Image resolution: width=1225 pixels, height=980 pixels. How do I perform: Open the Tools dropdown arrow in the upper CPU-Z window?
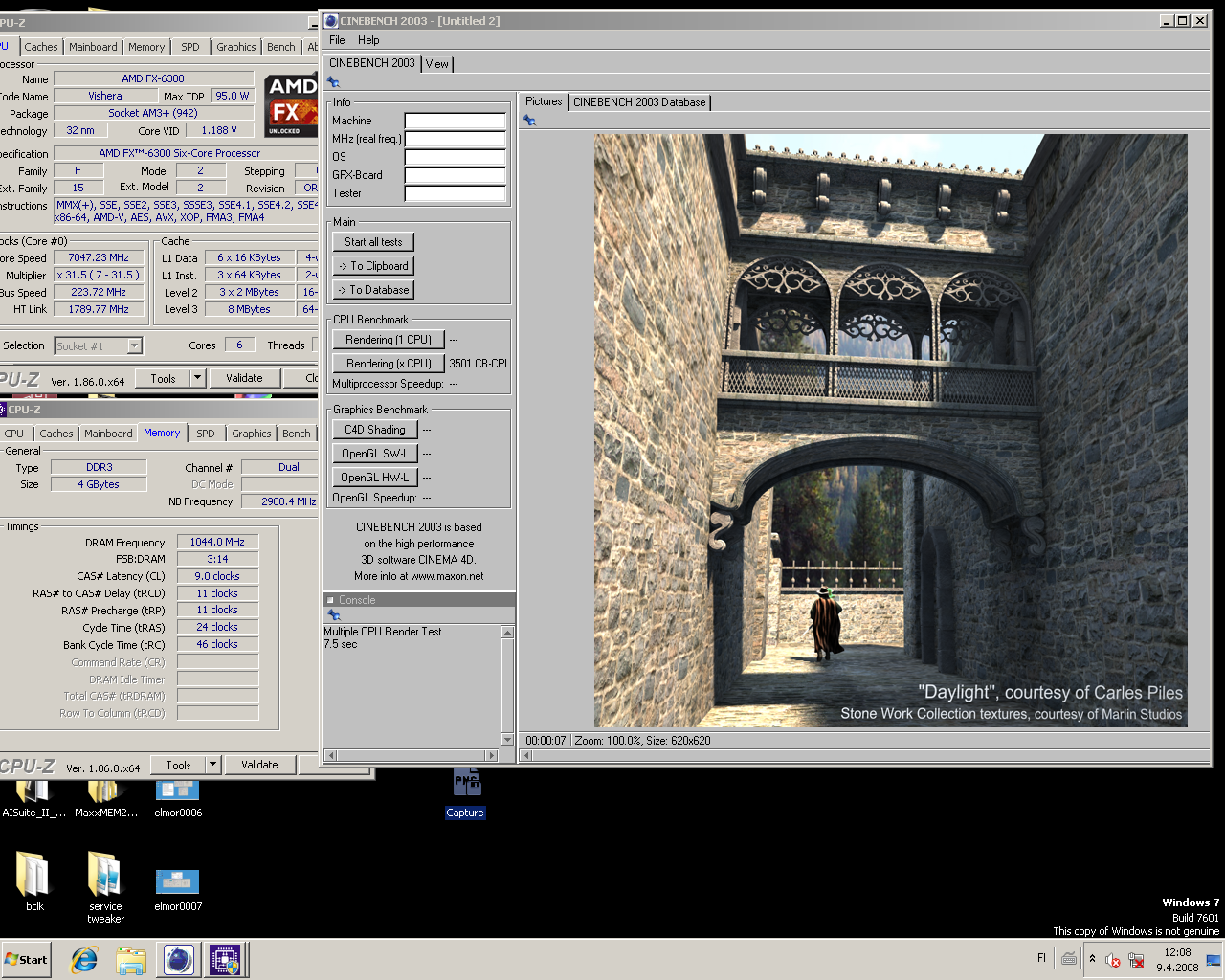click(198, 378)
